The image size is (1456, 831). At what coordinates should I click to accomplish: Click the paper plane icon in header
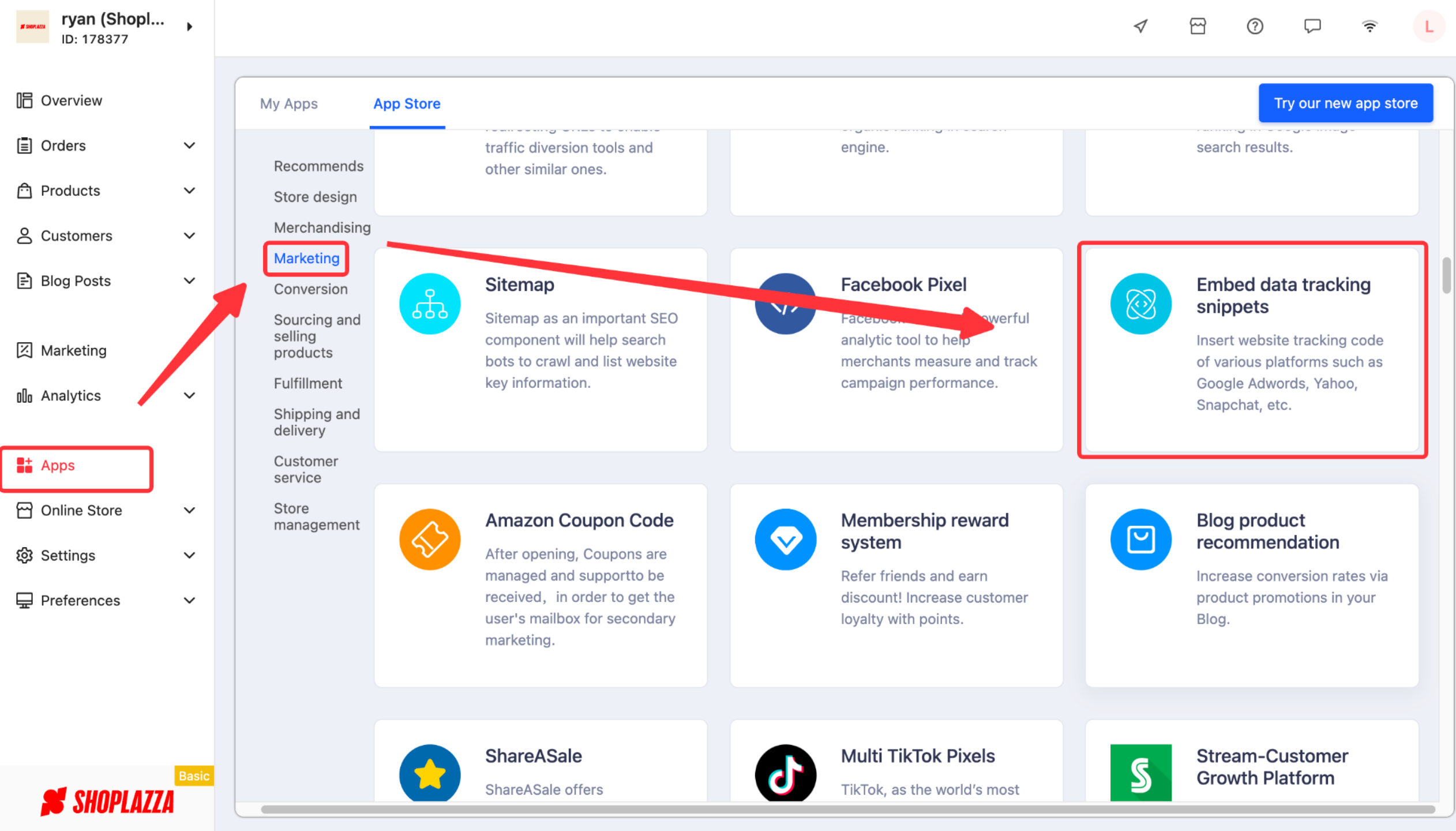(x=1140, y=26)
